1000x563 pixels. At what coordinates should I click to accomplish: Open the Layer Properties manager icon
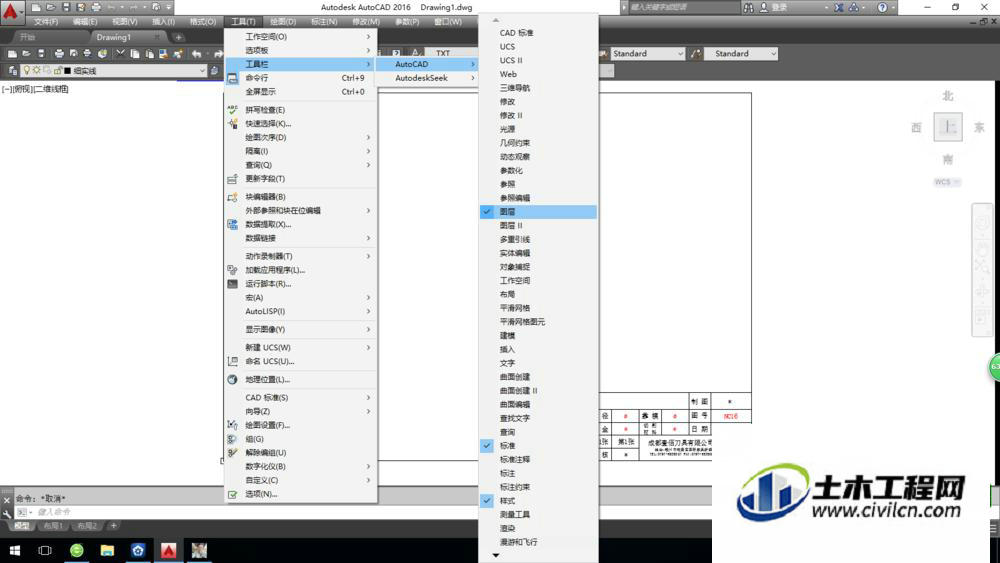(x=13, y=71)
